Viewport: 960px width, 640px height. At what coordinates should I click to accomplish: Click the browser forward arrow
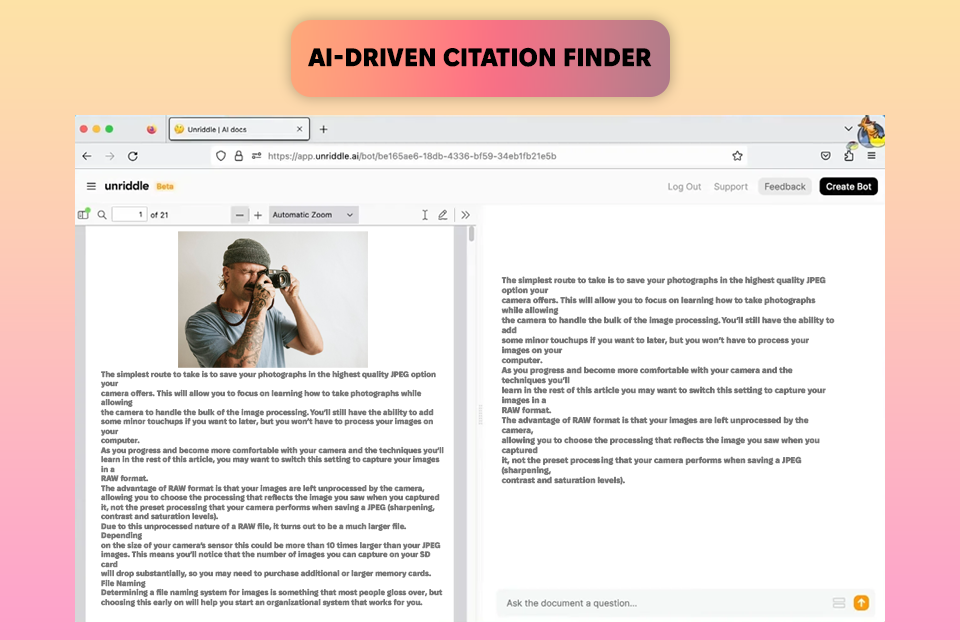click(x=110, y=156)
